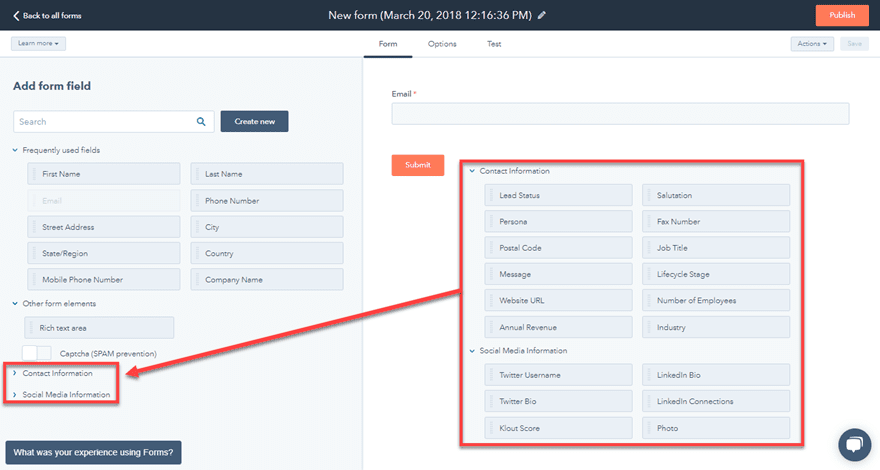Click the Email input field in the form preview

620,113
